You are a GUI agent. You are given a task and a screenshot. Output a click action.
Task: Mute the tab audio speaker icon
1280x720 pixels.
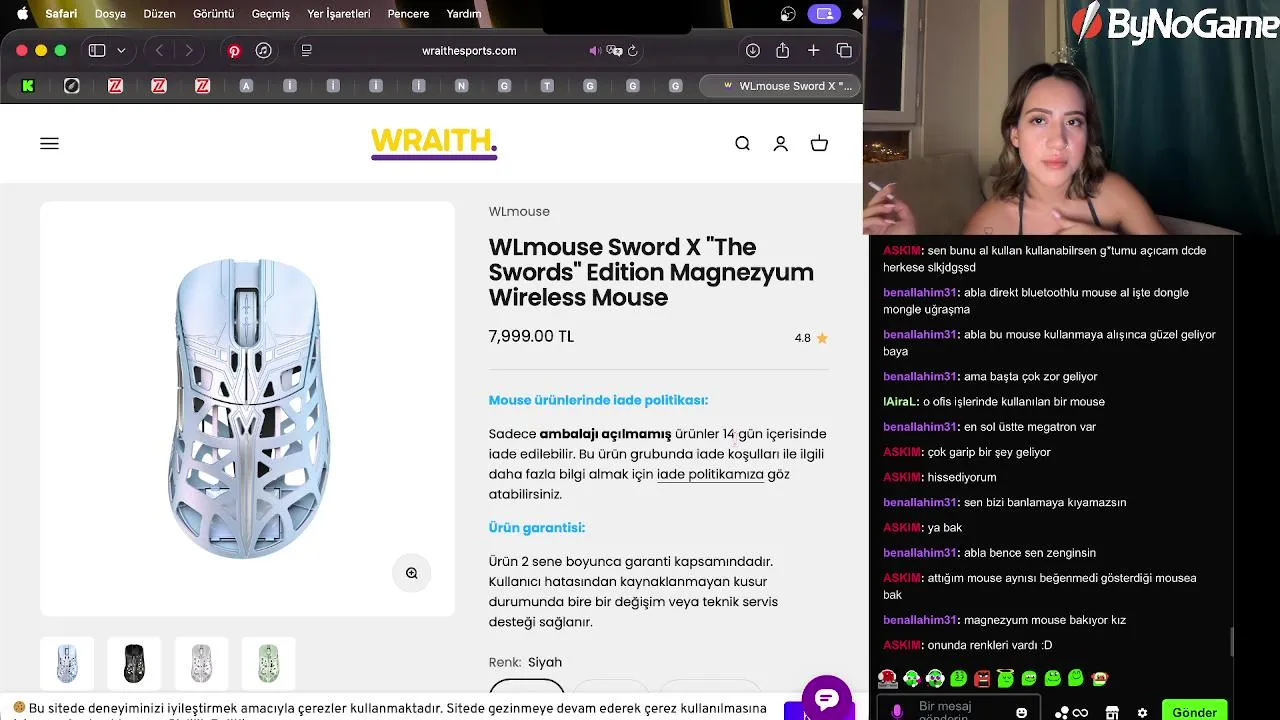(x=595, y=50)
